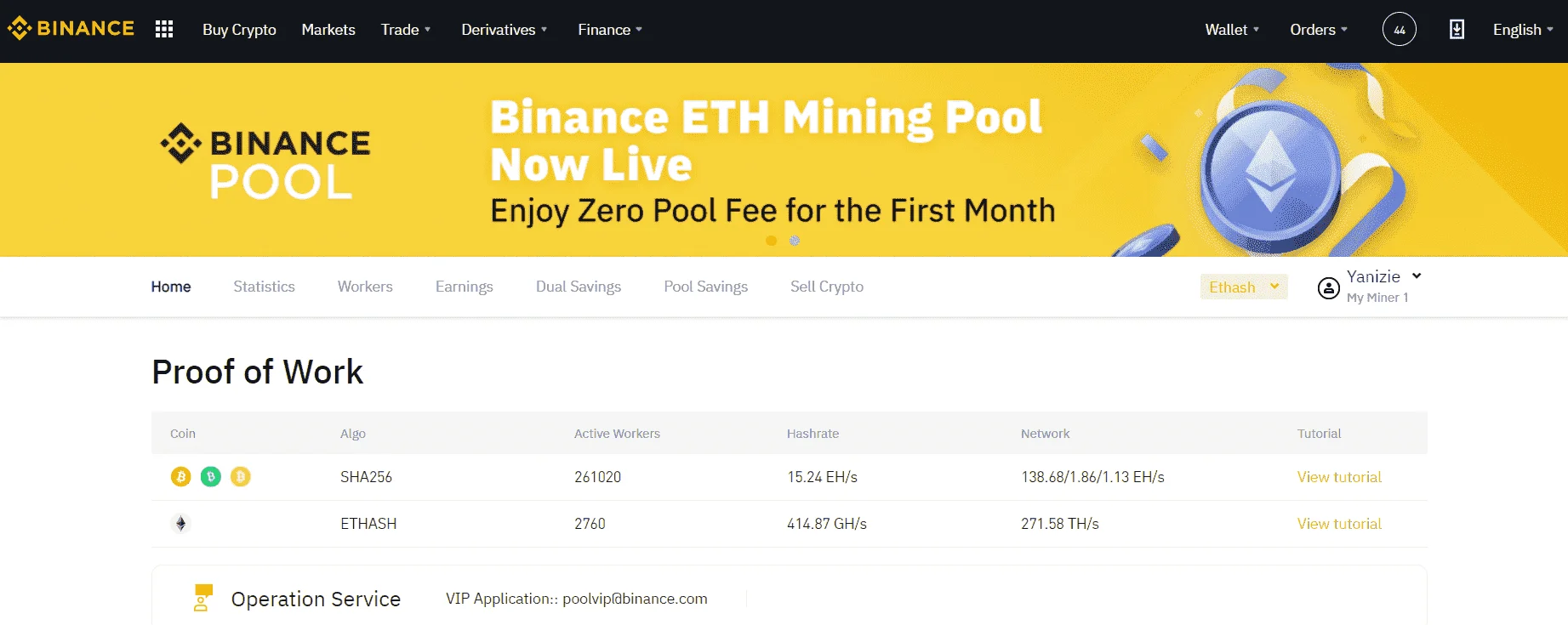Open the Dual Savings tab
This screenshot has height=625, width=1568.
click(x=579, y=287)
